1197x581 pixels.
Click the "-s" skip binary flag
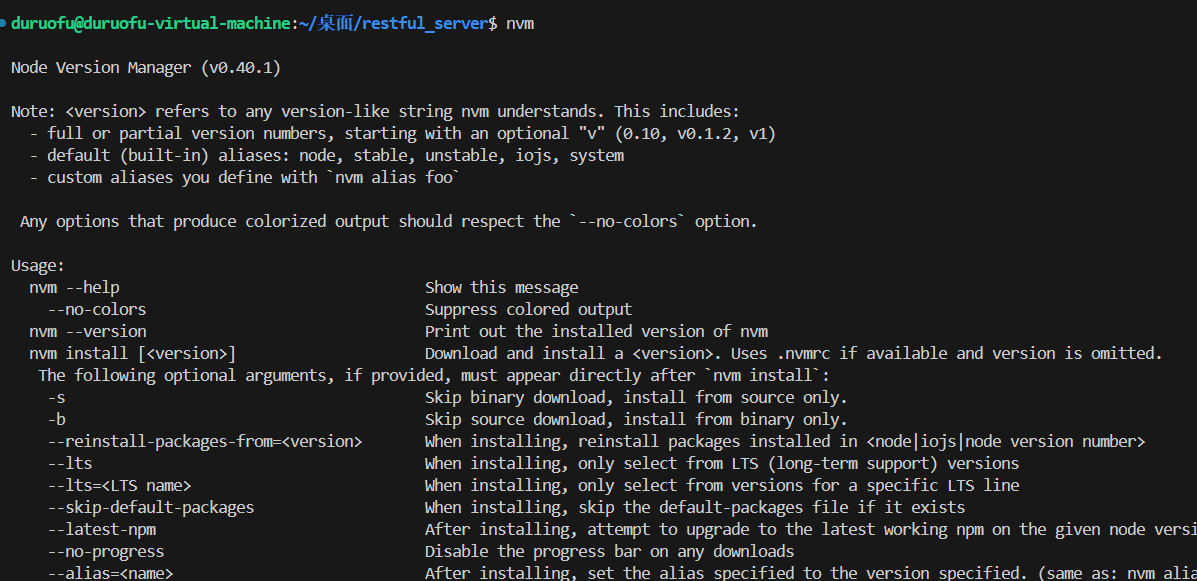[x=56, y=397]
